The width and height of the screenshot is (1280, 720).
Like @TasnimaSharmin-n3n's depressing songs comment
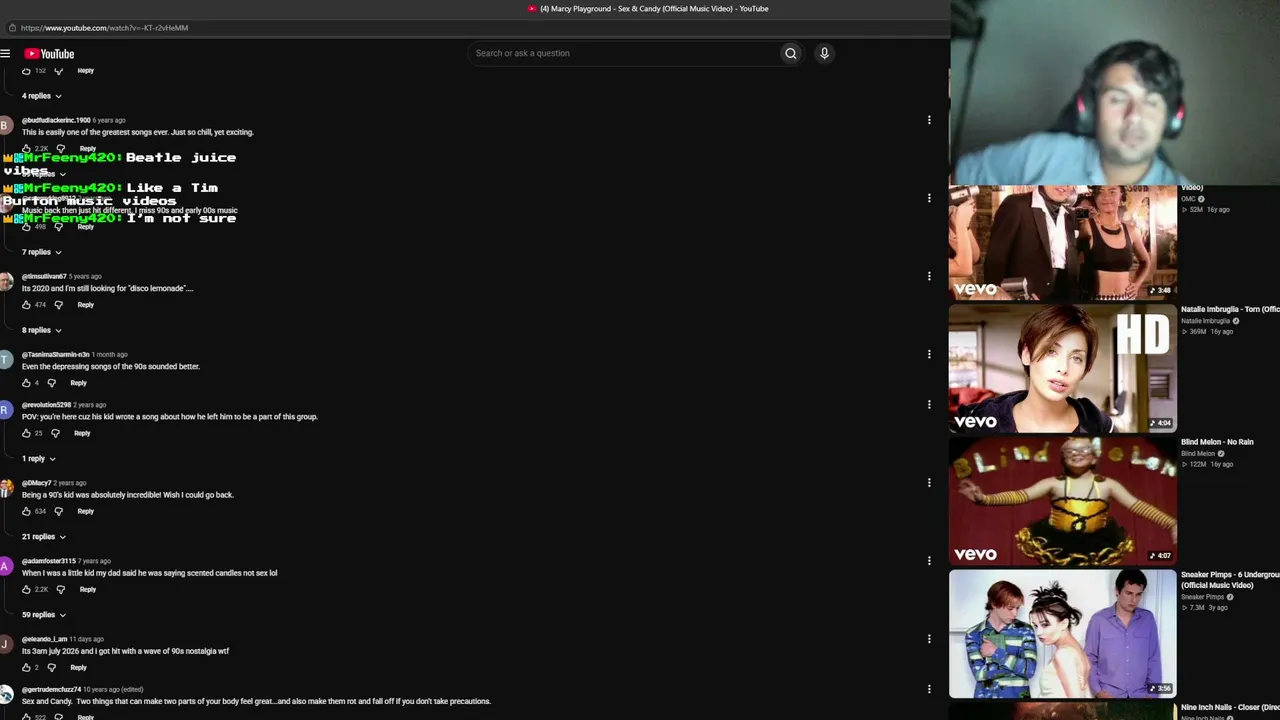[x=26, y=383]
